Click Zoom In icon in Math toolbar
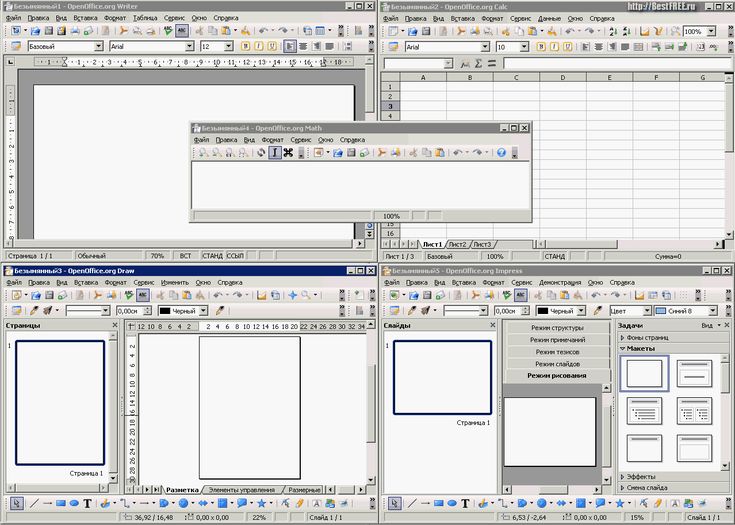The width and height of the screenshot is (735, 525). [x=203, y=152]
